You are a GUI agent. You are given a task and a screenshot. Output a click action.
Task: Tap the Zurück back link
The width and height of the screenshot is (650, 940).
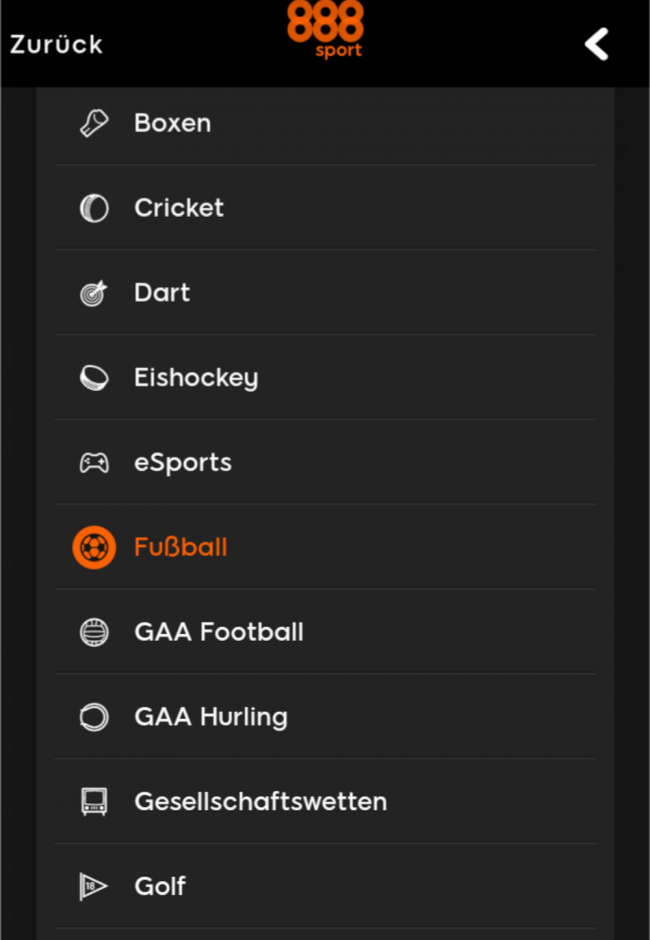(56, 44)
